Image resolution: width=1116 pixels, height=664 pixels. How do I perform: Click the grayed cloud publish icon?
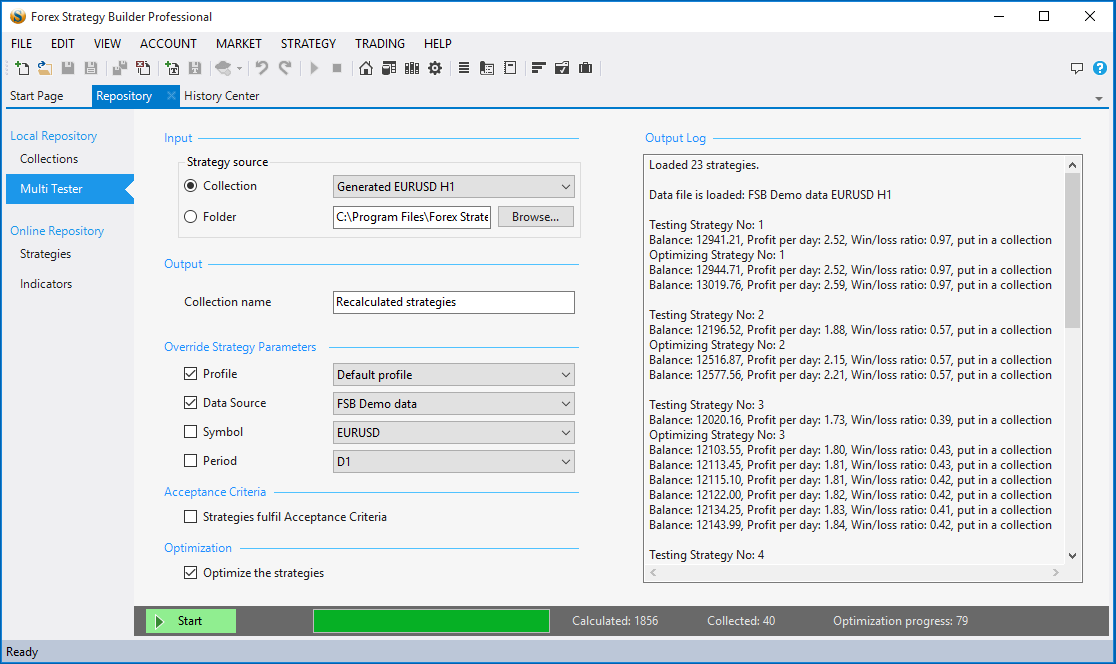(x=223, y=68)
